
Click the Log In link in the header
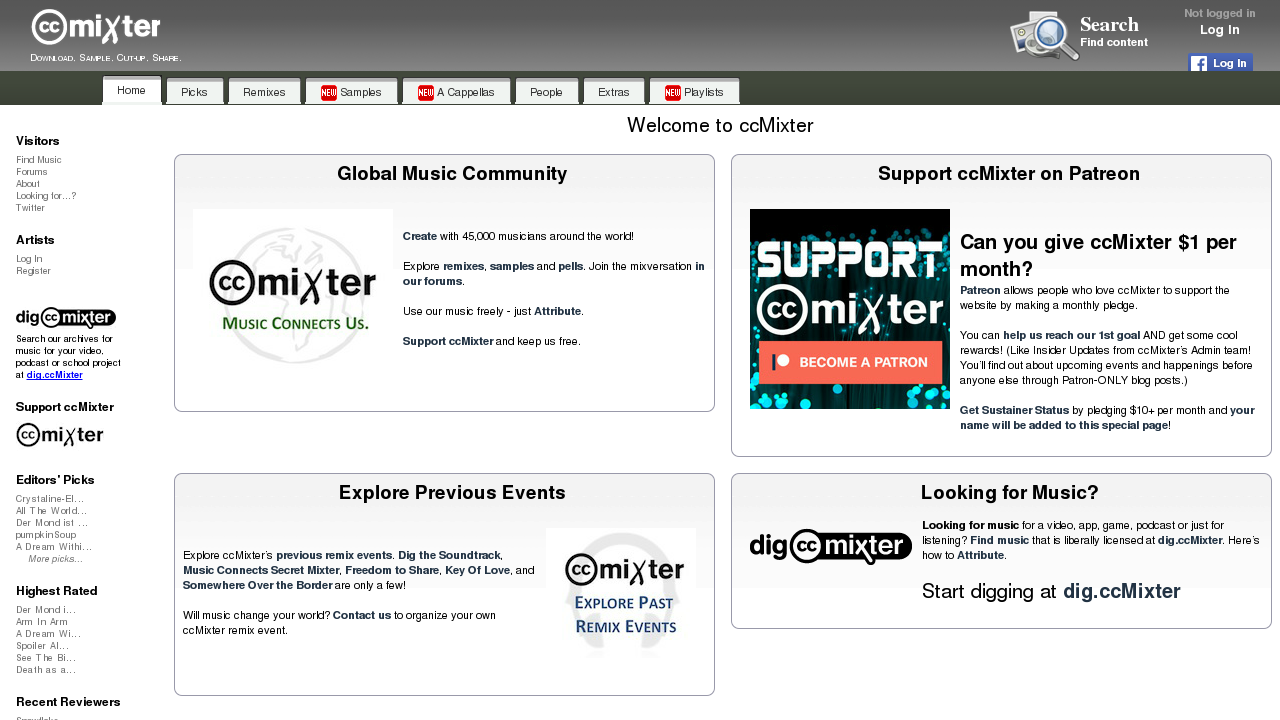point(1220,30)
